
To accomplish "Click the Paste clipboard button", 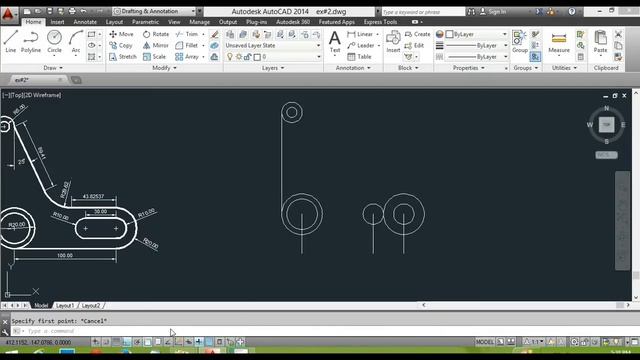I will pyautogui.click(x=600, y=42).
